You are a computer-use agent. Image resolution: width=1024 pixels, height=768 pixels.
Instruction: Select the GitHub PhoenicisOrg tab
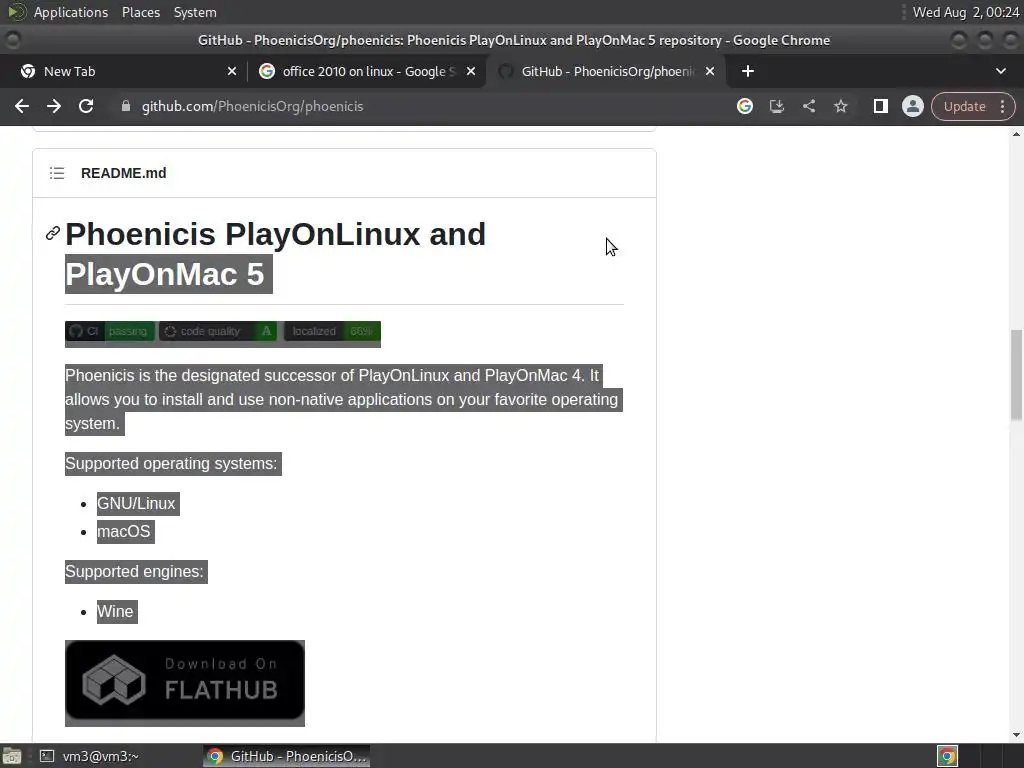pyautogui.click(x=604, y=71)
